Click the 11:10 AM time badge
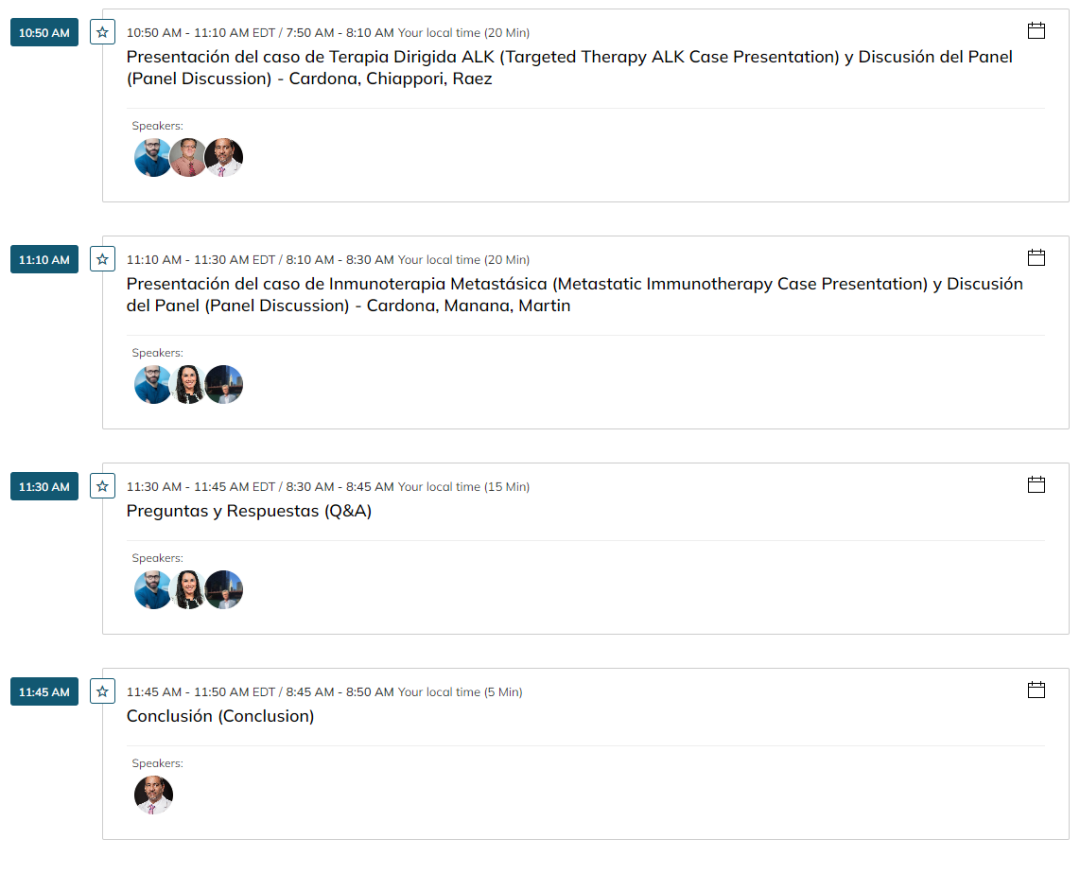Viewport: 1080px width, 874px height. pos(44,260)
